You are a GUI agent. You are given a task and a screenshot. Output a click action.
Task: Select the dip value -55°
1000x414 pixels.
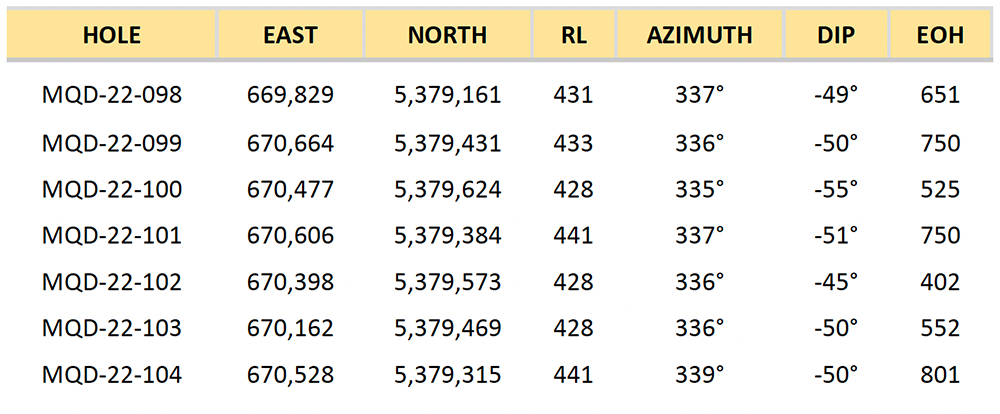pyautogui.click(x=835, y=189)
